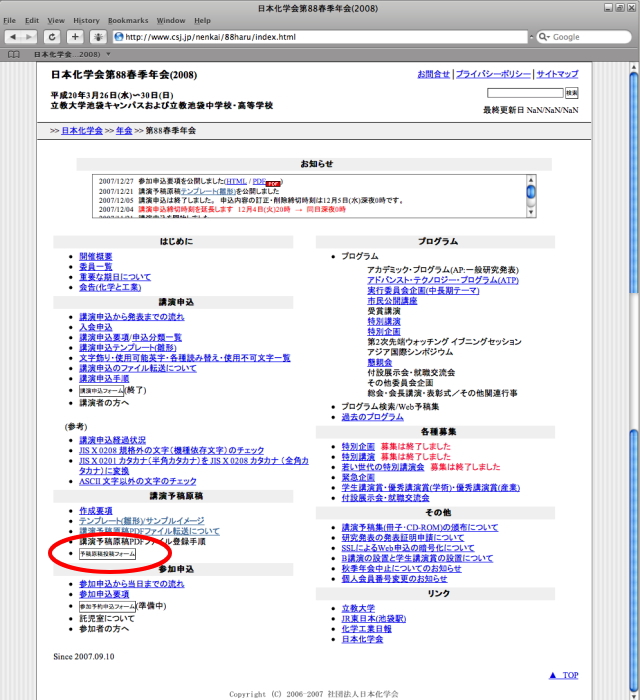Click the URL address bar
The height and width of the screenshot is (700, 640).
tap(320, 37)
